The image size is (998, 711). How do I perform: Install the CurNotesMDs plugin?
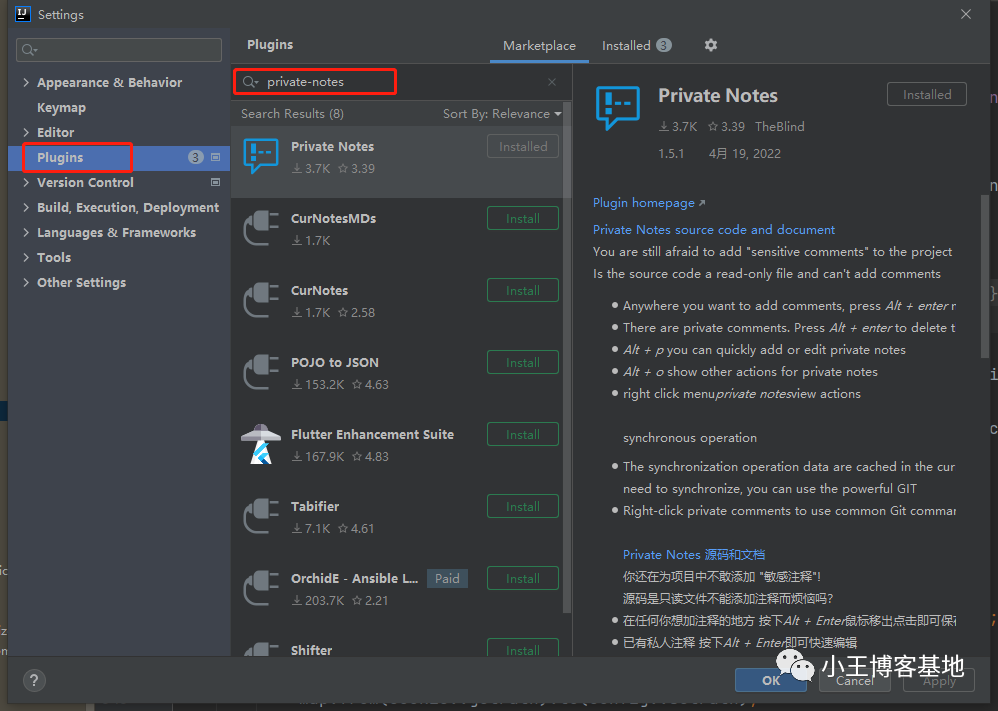coord(523,218)
